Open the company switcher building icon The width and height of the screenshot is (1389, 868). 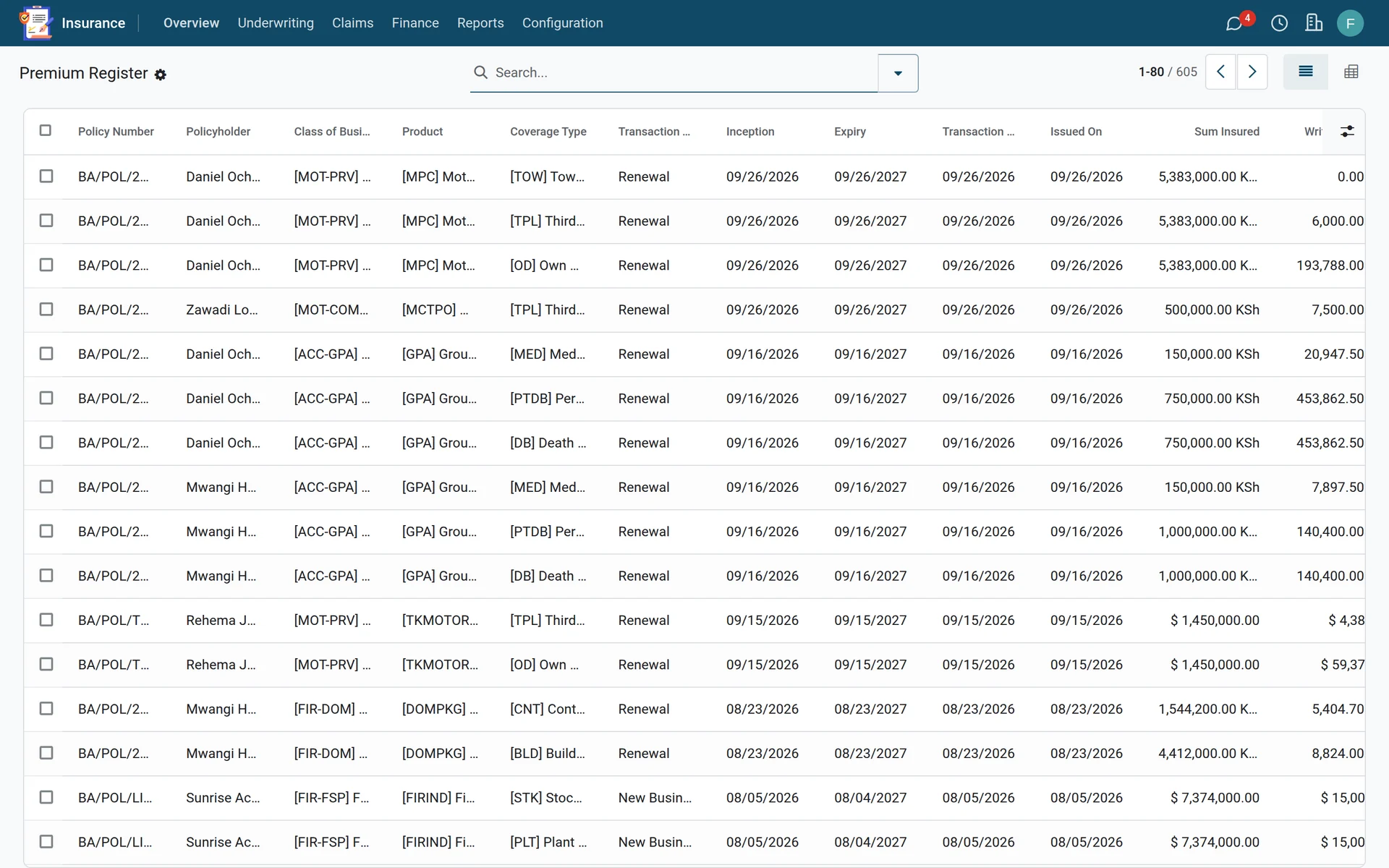(1314, 23)
